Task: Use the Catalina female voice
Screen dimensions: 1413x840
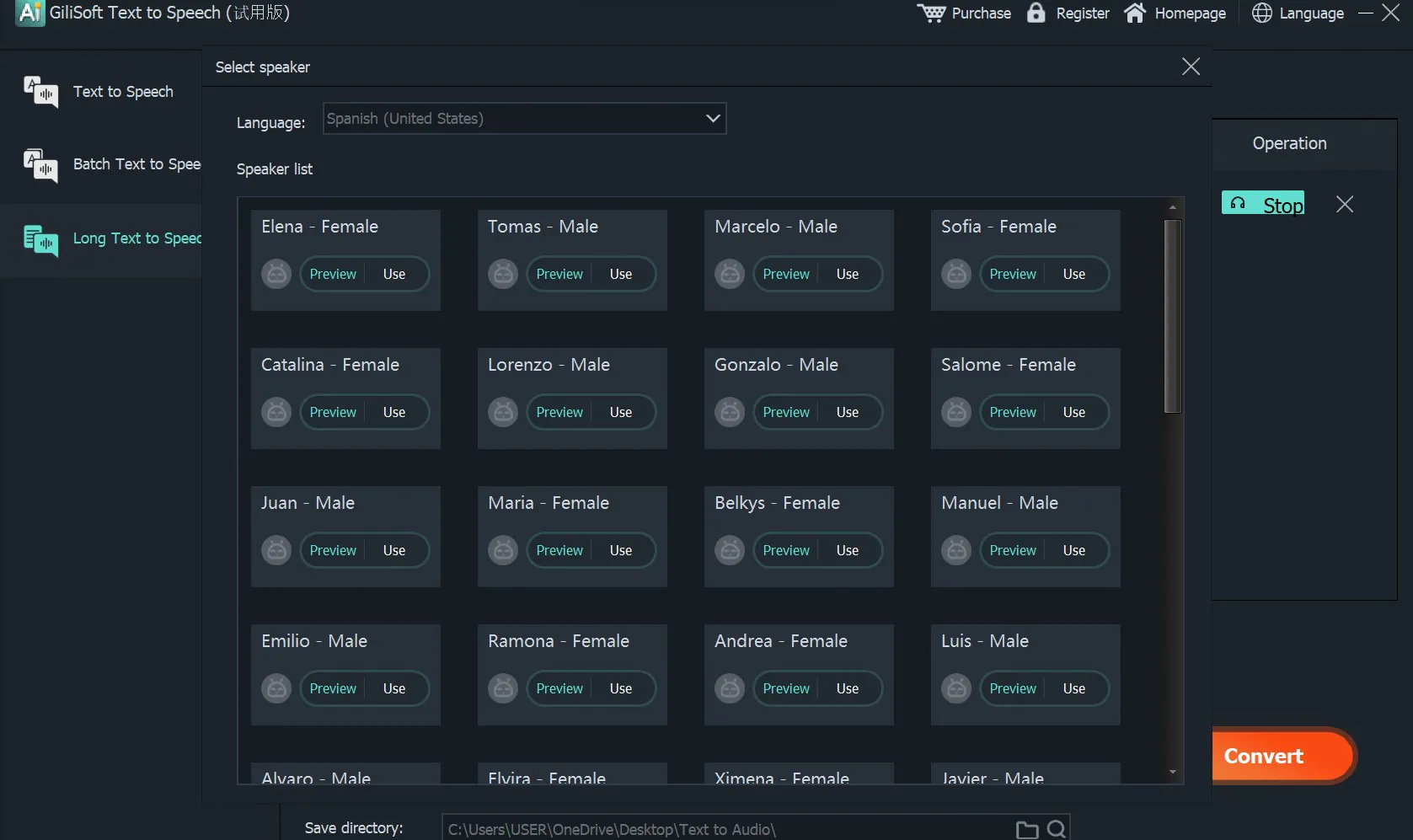Action: pos(394,412)
